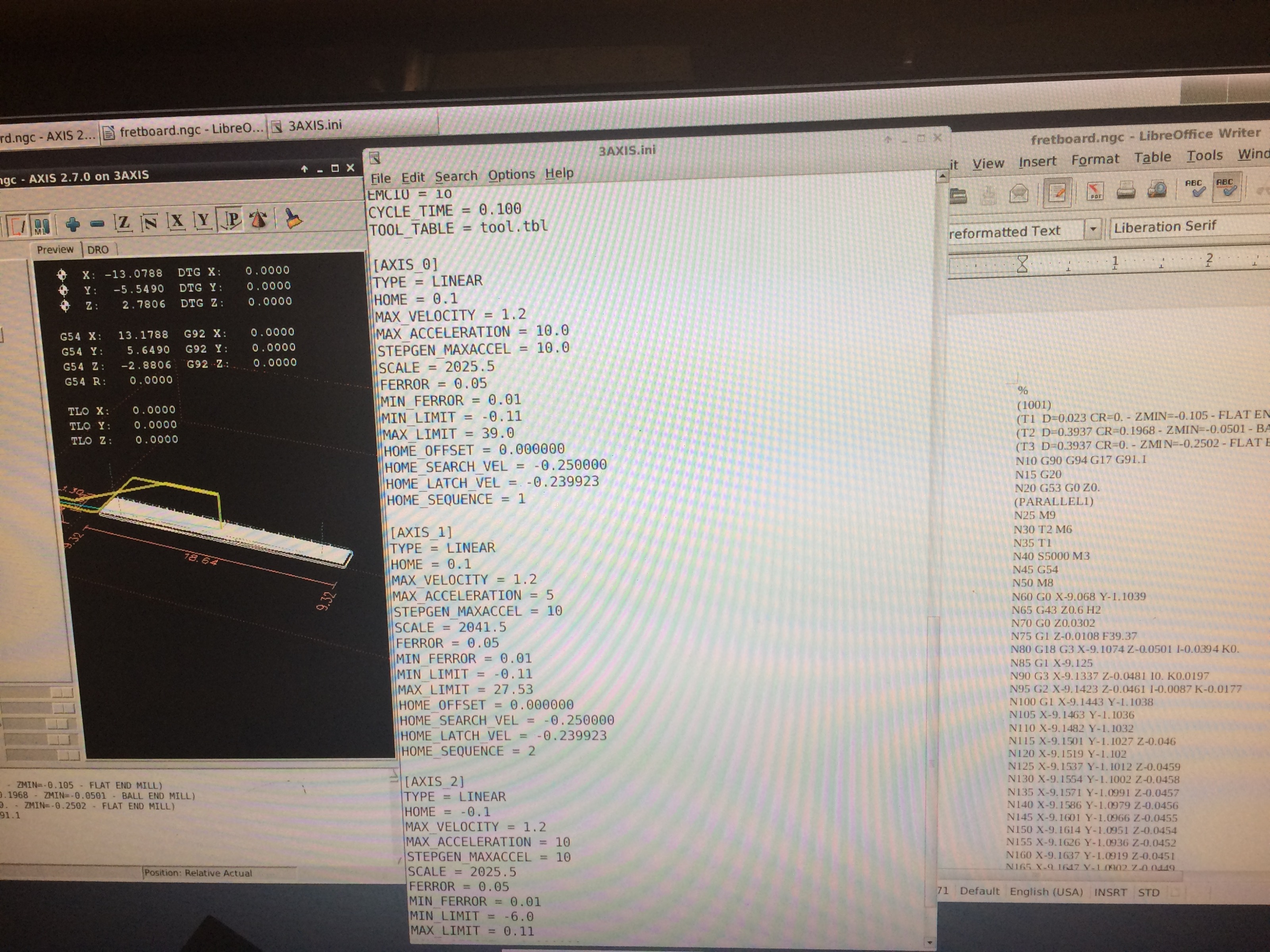
Task: Zoom out with the AXIS minus icon
Action: [97, 224]
